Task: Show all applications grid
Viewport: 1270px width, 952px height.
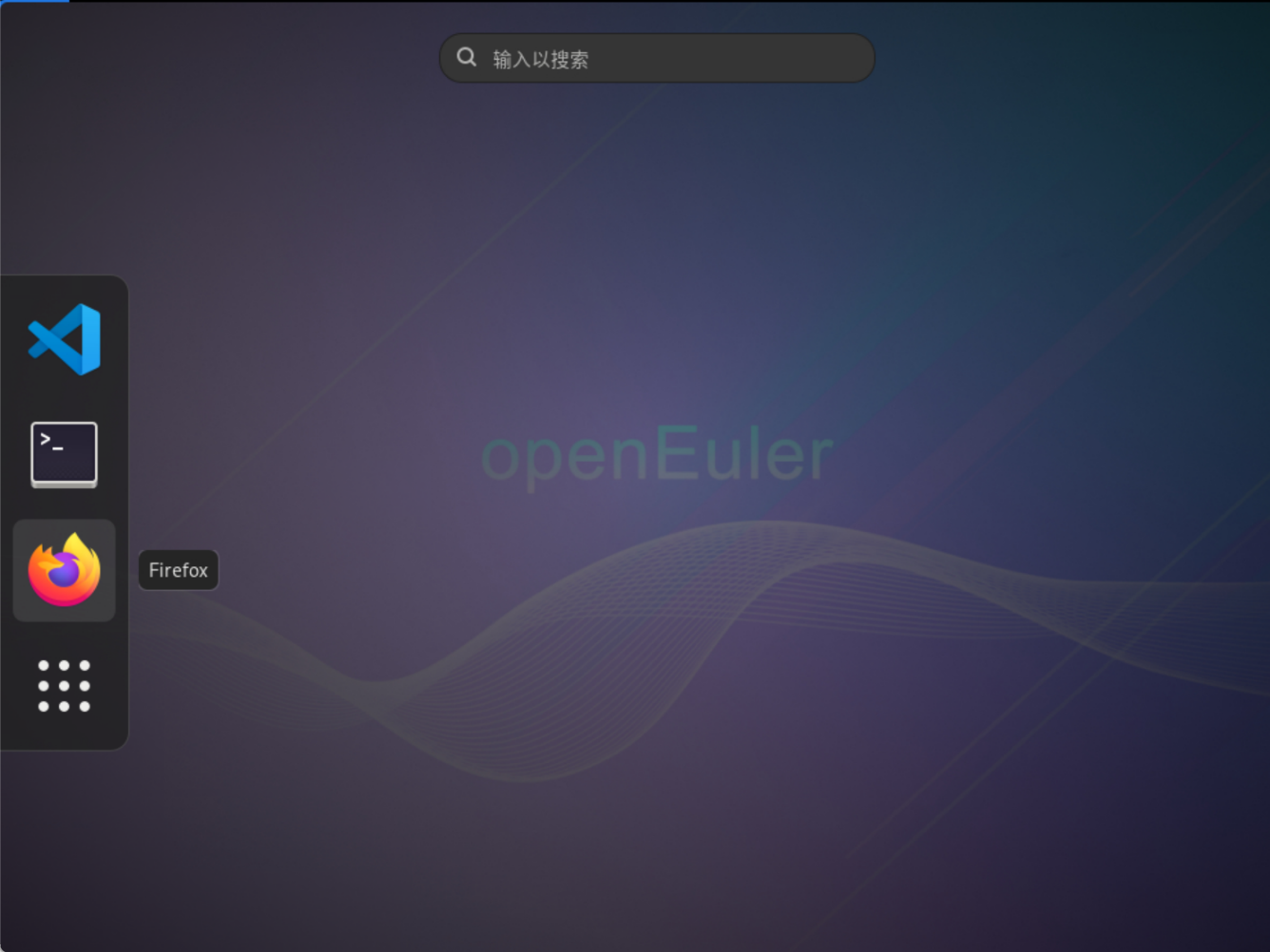Action: tap(64, 685)
